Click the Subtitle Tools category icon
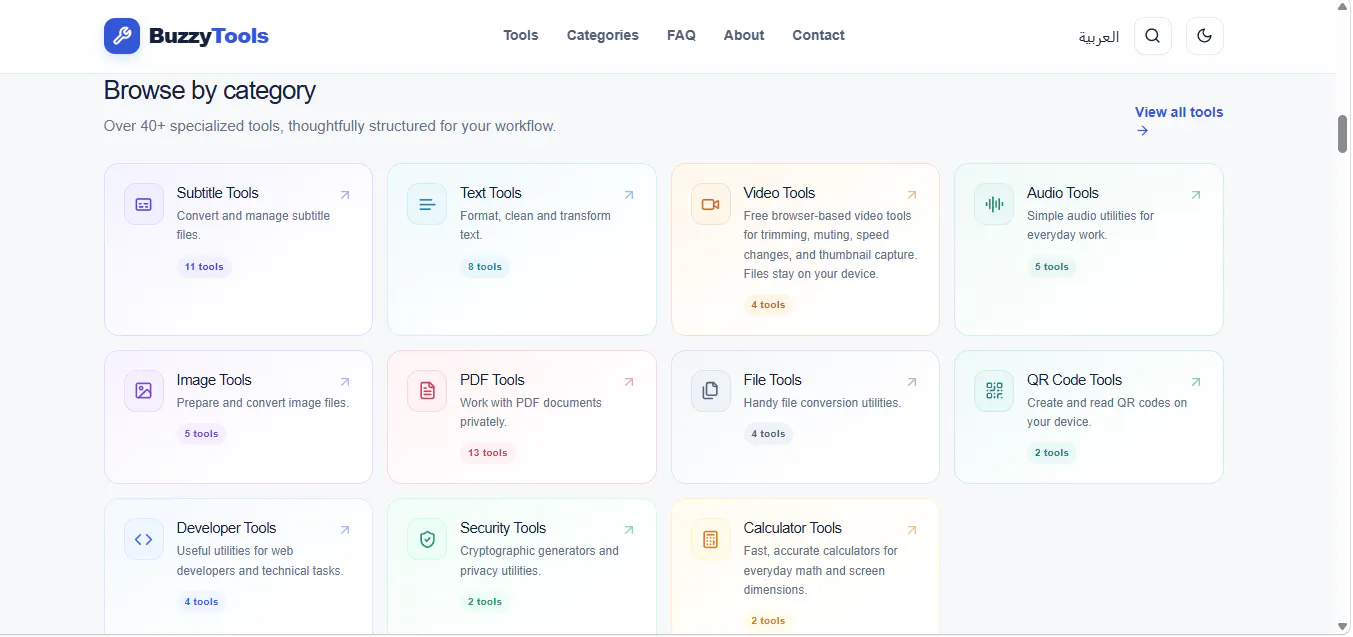This screenshot has height=637, width=1353. tap(144, 204)
